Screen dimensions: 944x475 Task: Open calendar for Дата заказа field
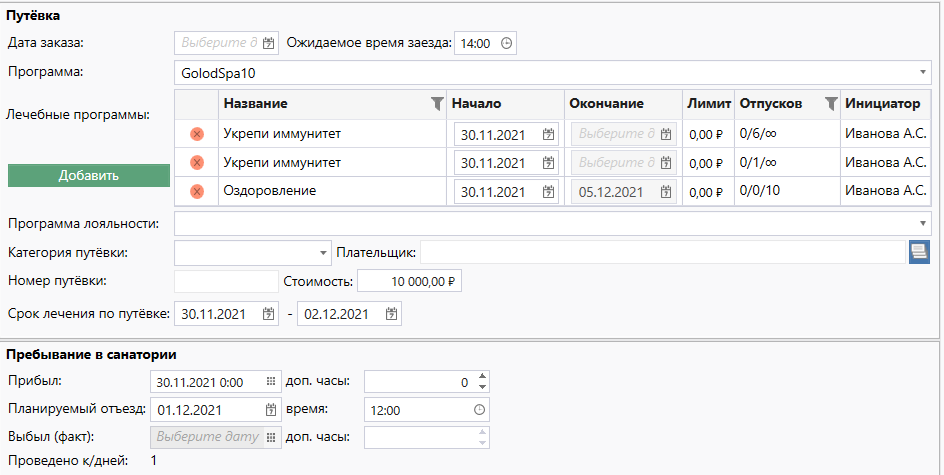coord(268,44)
